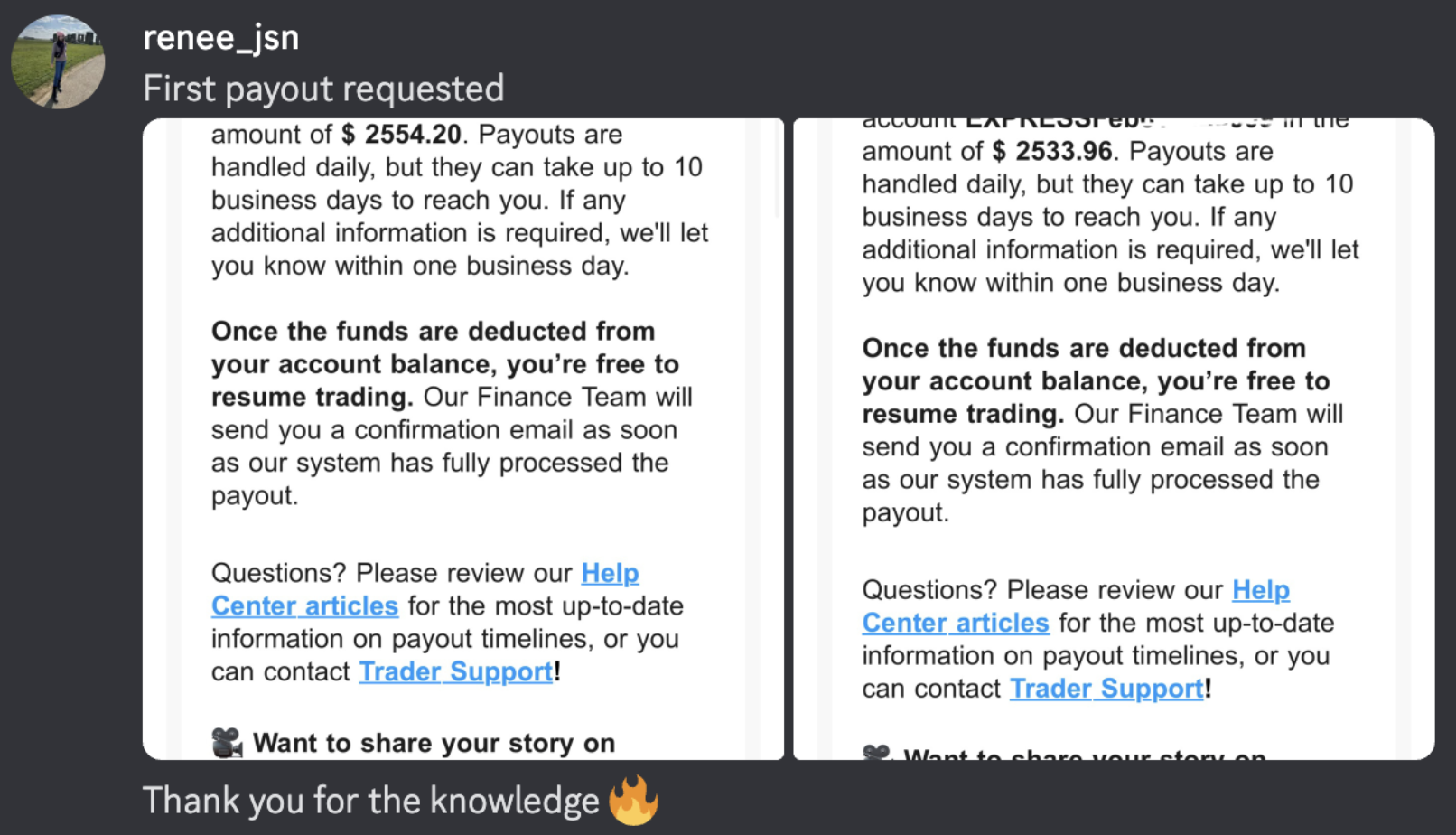The image size is (1456, 835).
Task: Click the $ 2533.96 amount in the right email
Action: [1052, 151]
